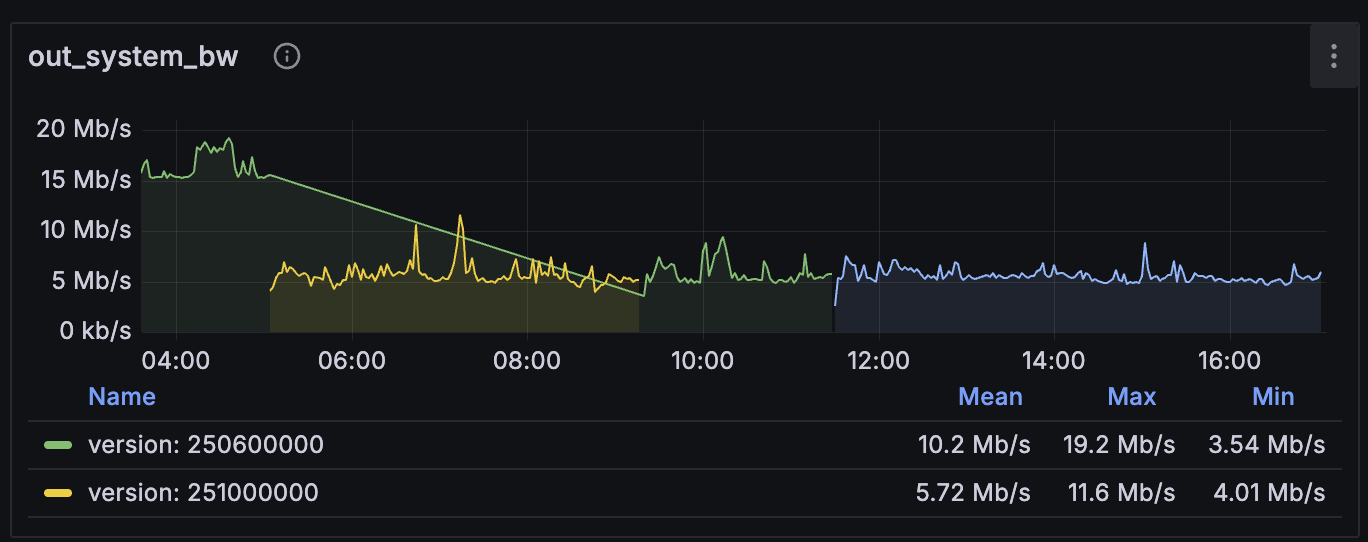
Task: Click the 20 Mb/s y-axis label
Action: pyautogui.click(x=84, y=129)
